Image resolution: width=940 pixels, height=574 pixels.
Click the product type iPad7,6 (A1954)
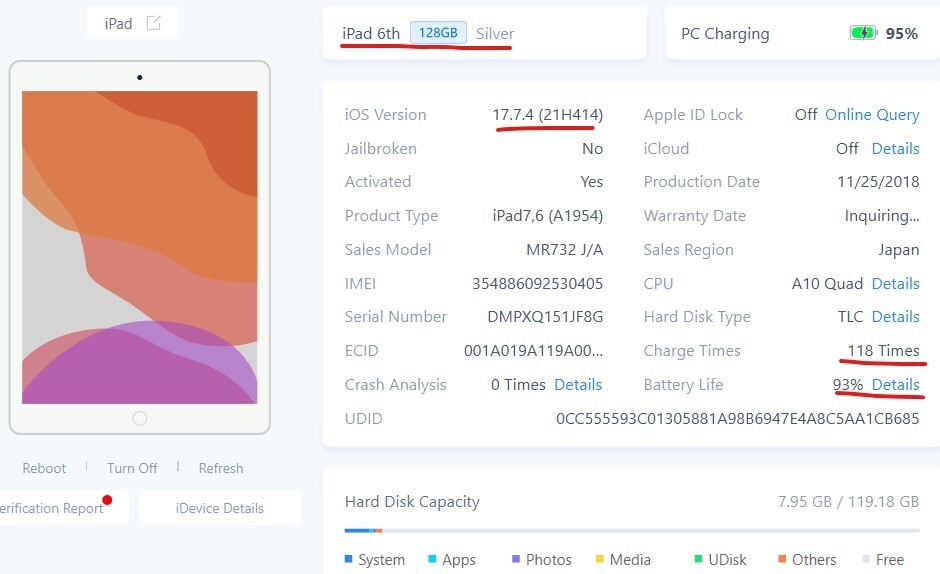[547, 215]
